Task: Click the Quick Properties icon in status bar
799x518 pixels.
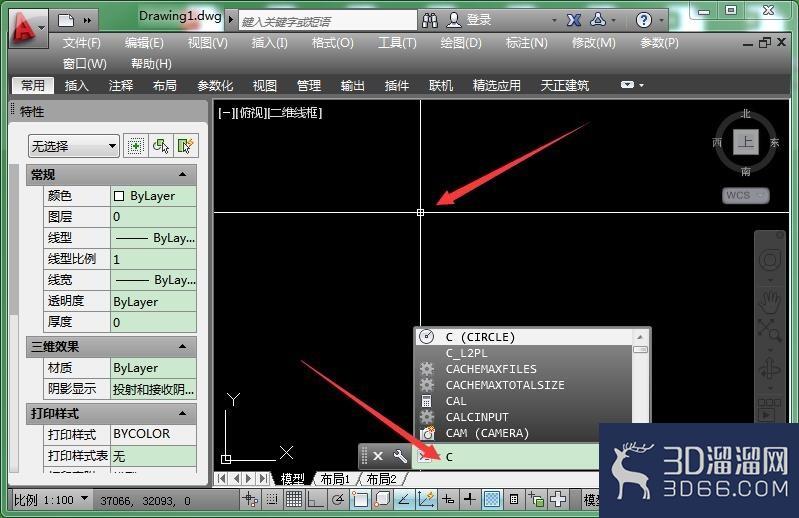Action: pyautogui.click(x=514, y=500)
